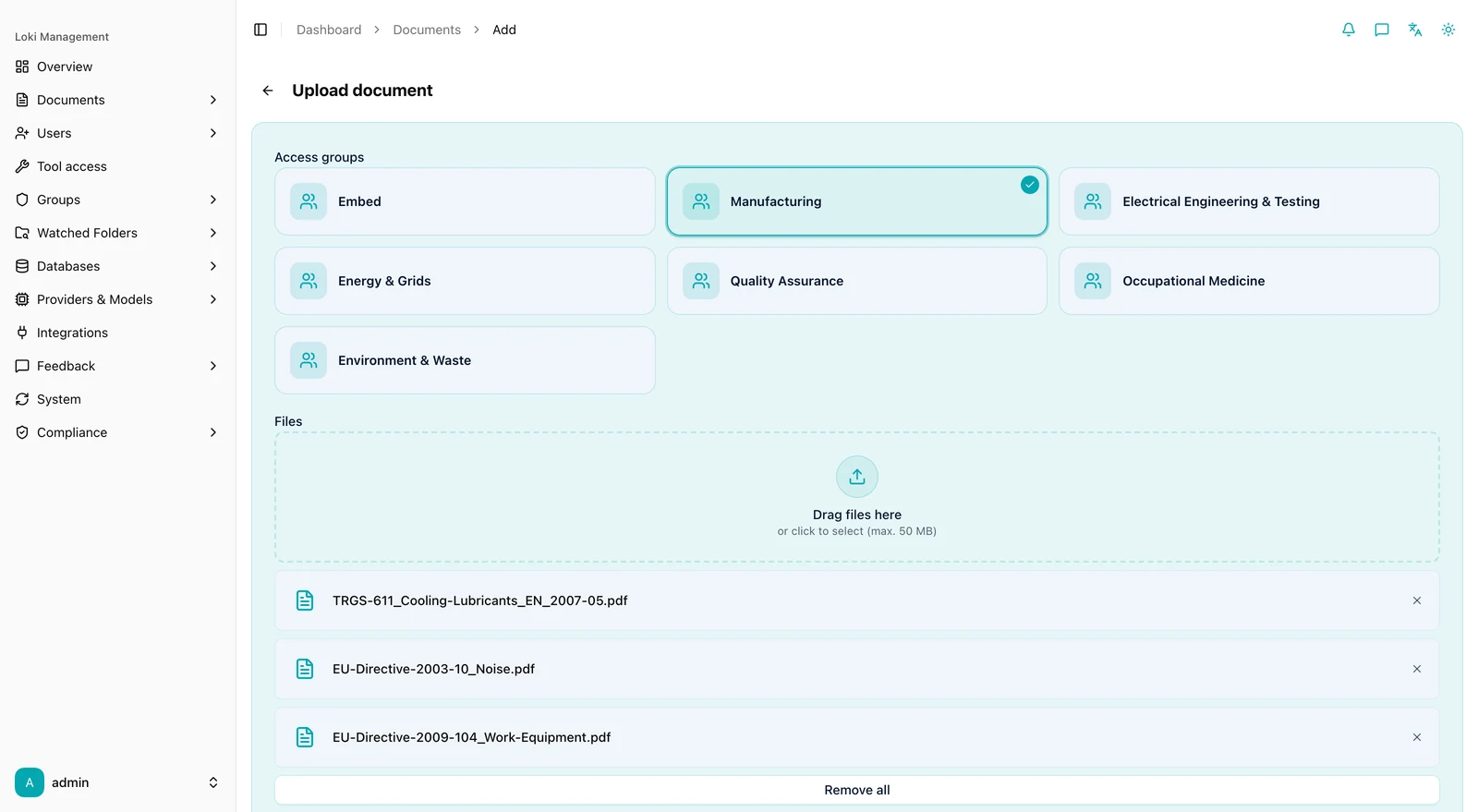This screenshot has height=812, width=1478.
Task: Click the language translate icon
Action: pyautogui.click(x=1415, y=30)
